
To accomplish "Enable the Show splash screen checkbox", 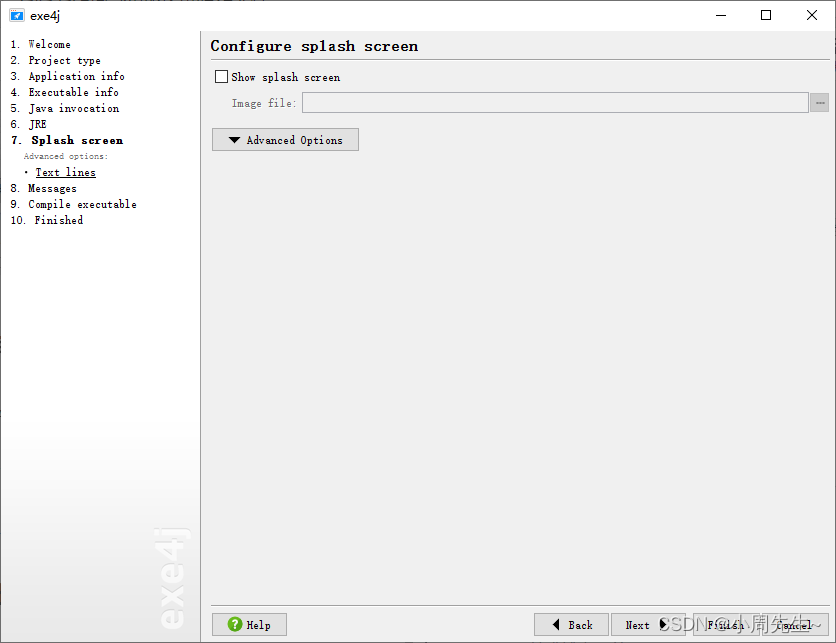I will click(x=221, y=77).
